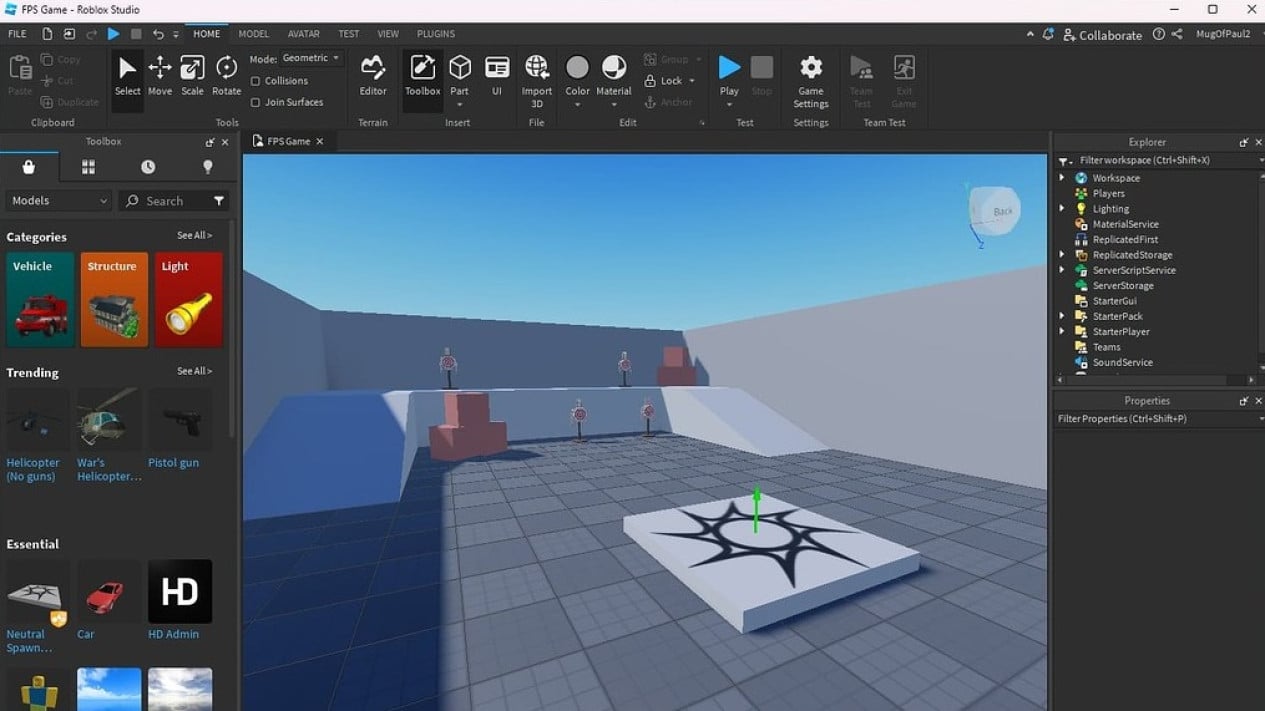Image resolution: width=1265 pixels, height=711 pixels.
Task: Click the undo arrow in the quick access bar
Action: point(158,34)
